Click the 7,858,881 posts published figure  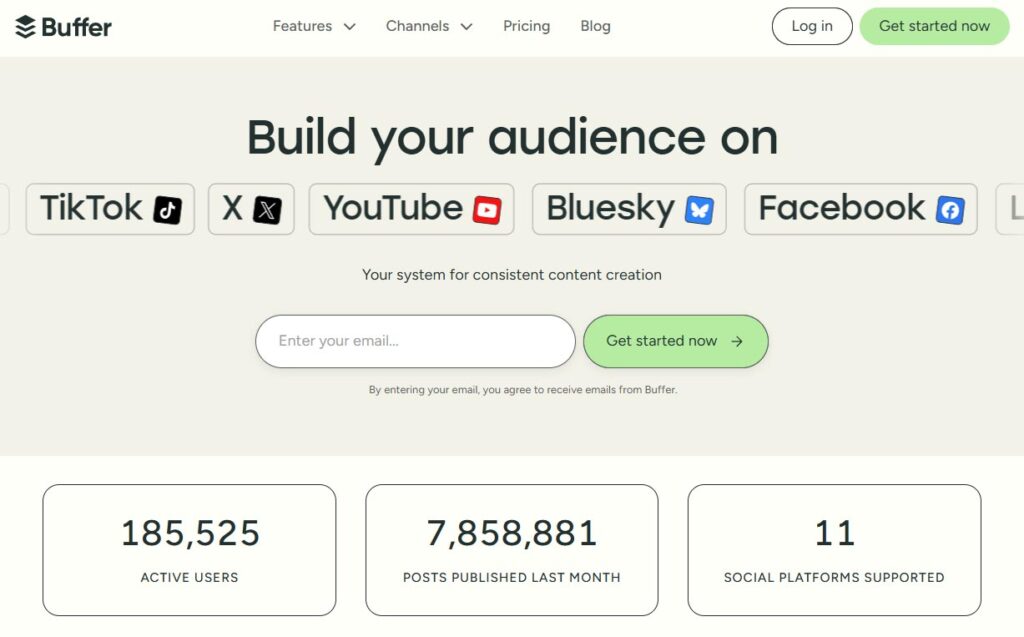(x=512, y=532)
